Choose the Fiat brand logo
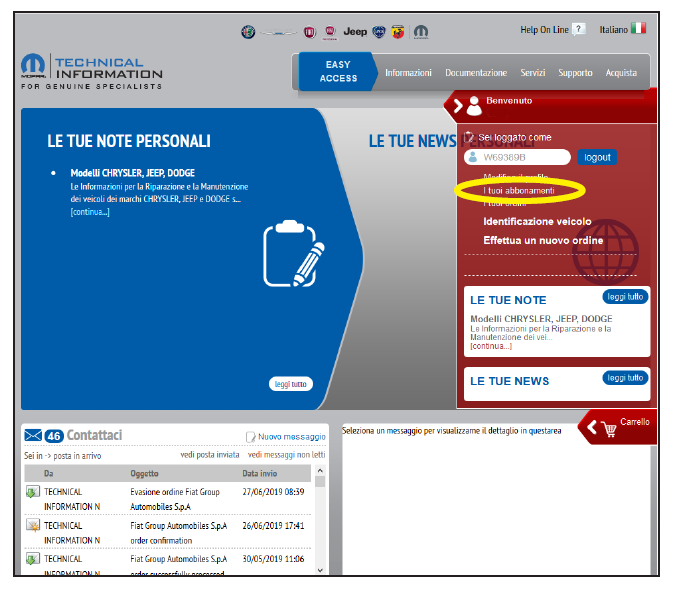Viewport: 674px width, 590px height. 309,32
